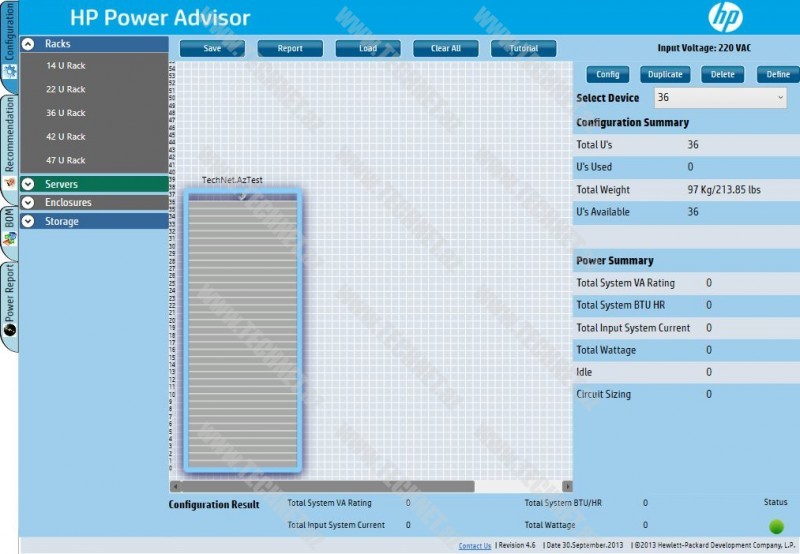Image resolution: width=800 pixels, height=554 pixels.
Task: Click the Circuit Sizing row label
Action: point(604,394)
